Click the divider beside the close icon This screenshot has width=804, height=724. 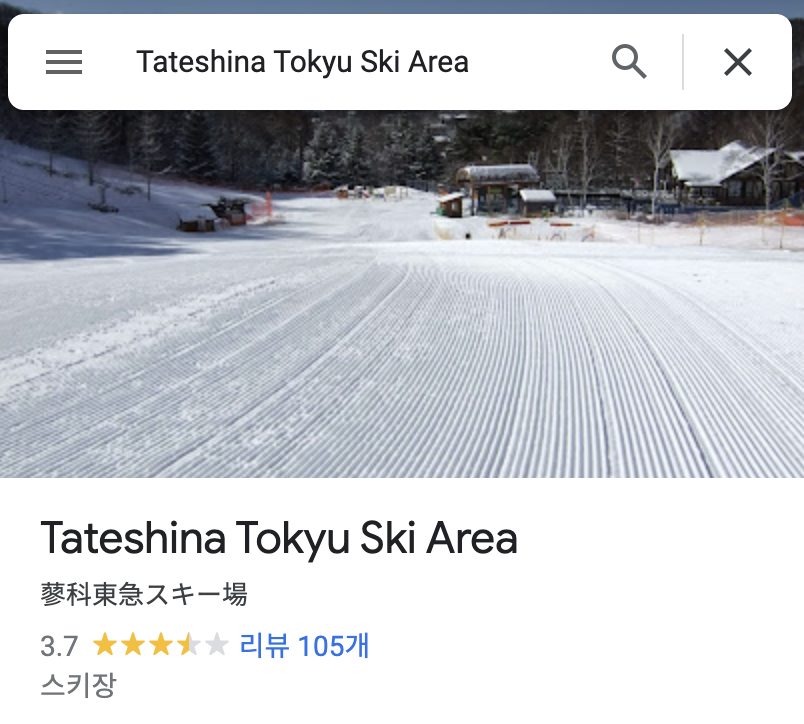tap(683, 62)
